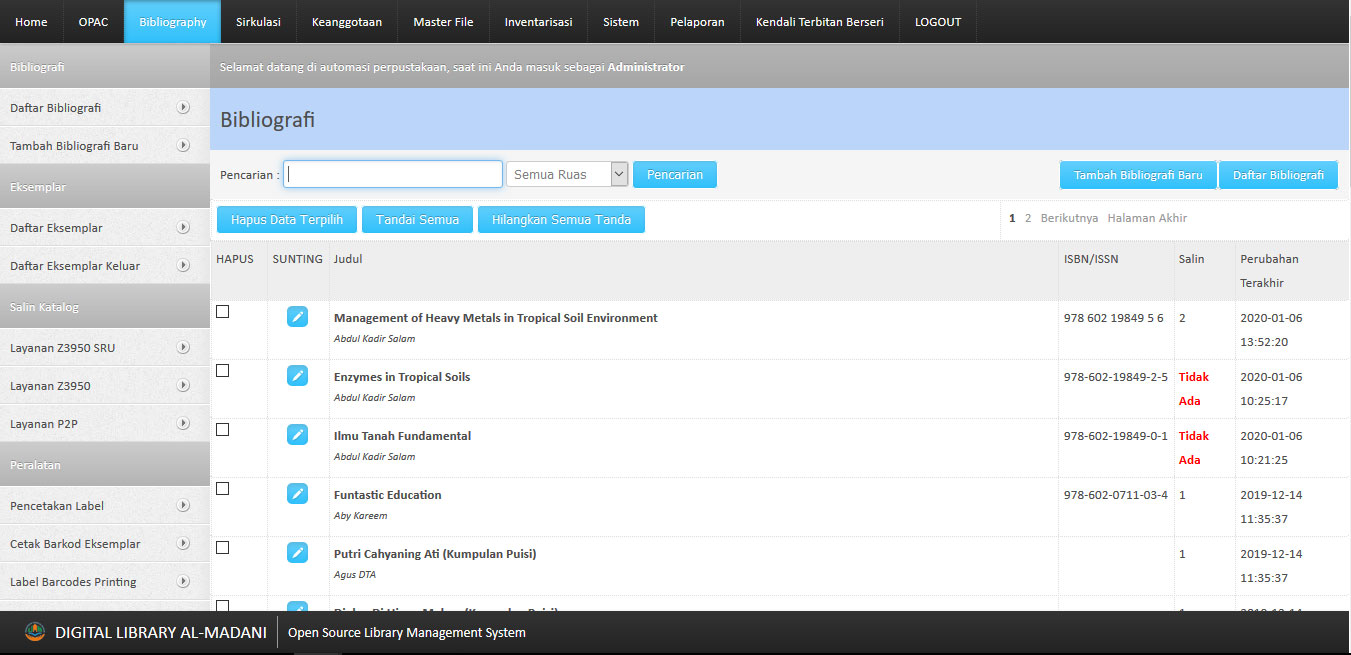
Task: Click Tambah Bibliografi Baru button at top right
Action: [x=1138, y=175]
